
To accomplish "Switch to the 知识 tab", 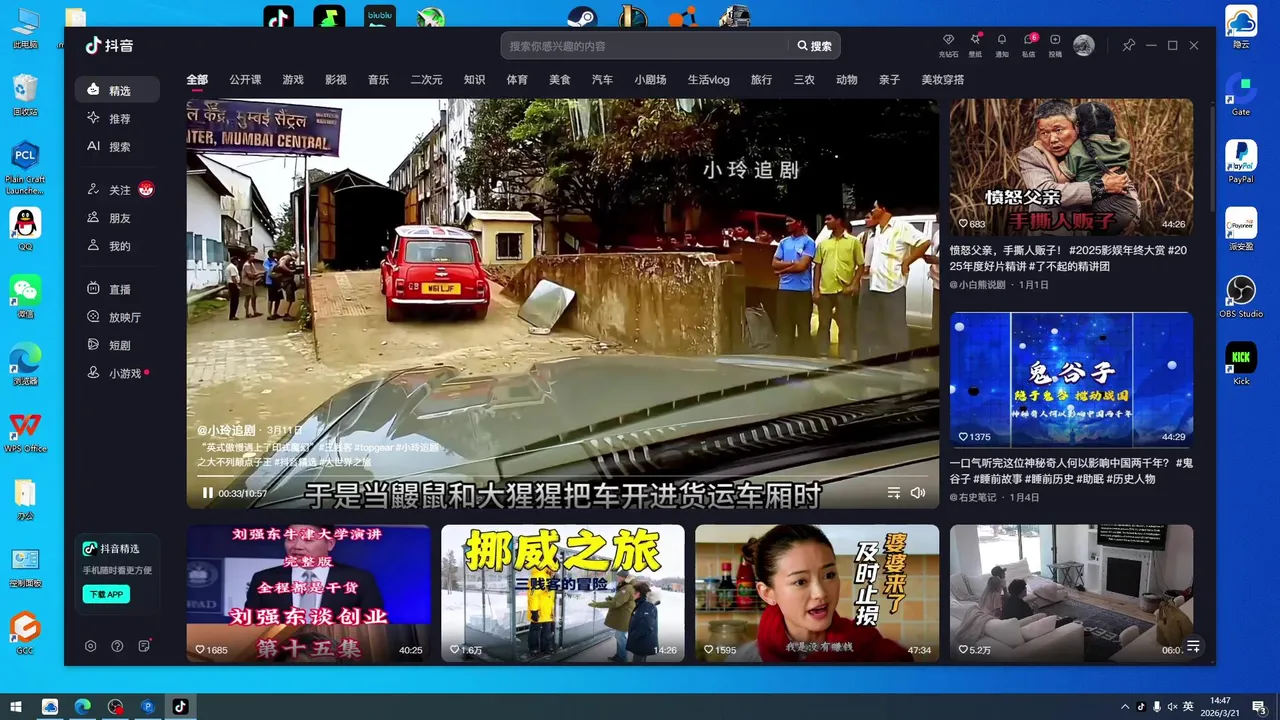I will pos(474,80).
